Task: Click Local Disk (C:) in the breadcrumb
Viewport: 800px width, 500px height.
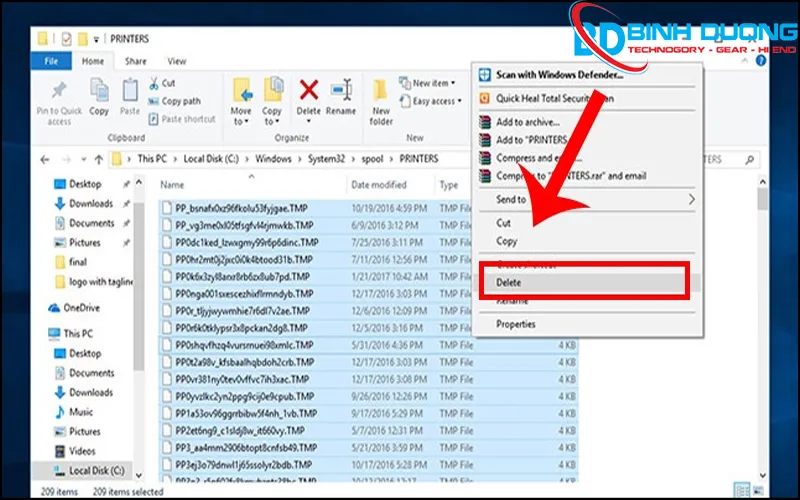Action: [211, 159]
